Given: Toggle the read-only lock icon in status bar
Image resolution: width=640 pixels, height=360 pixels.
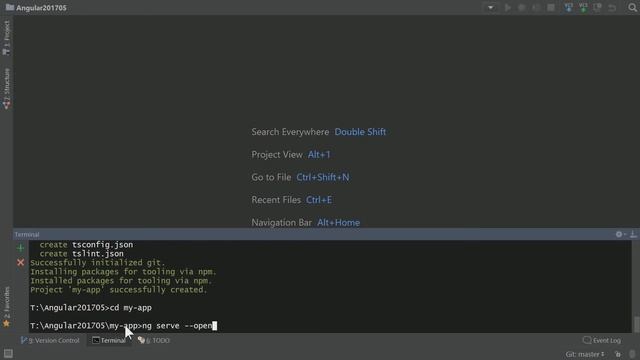Looking at the screenshot, I should tap(618, 354).
